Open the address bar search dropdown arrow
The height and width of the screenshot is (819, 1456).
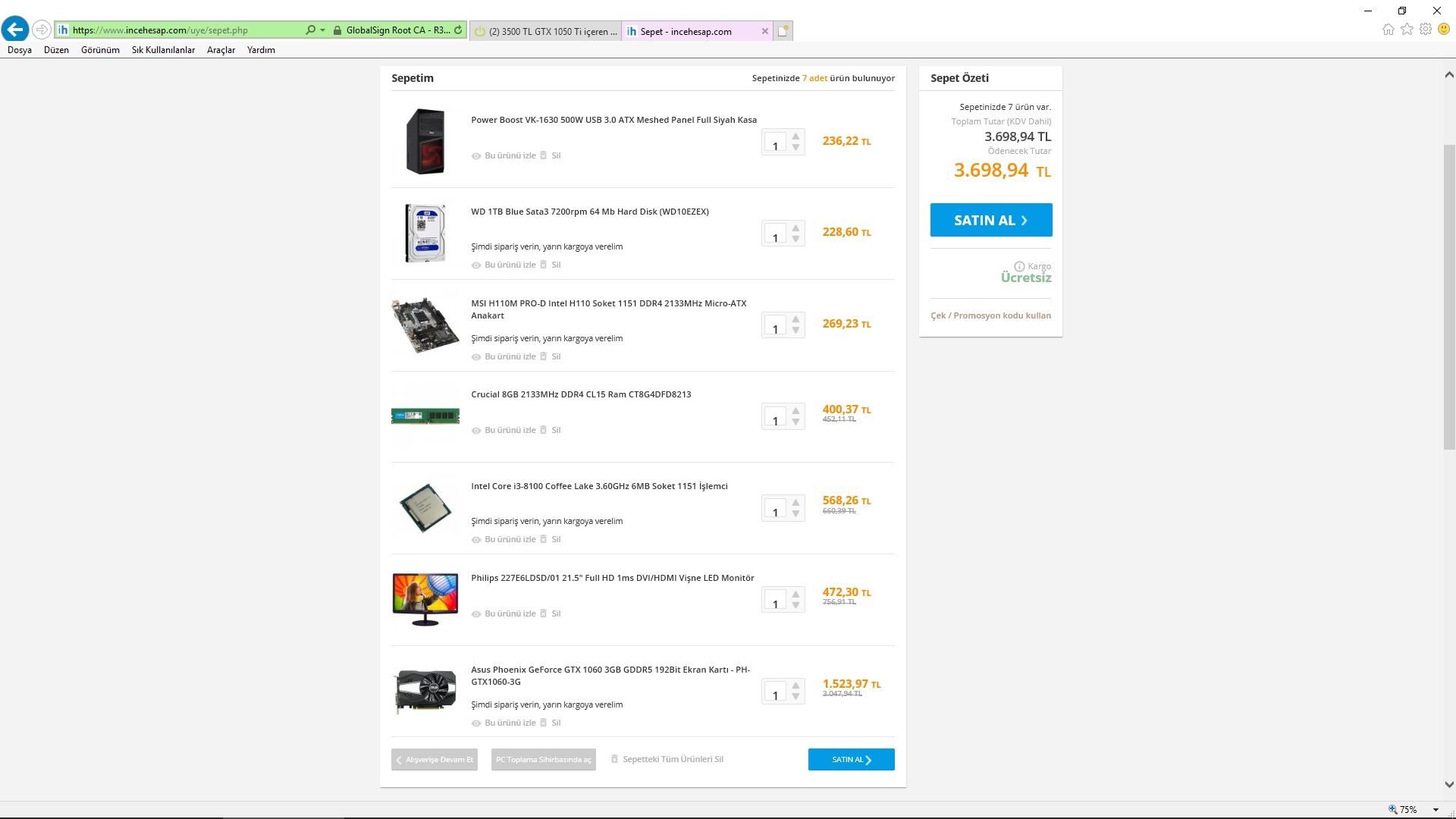pyautogui.click(x=322, y=30)
